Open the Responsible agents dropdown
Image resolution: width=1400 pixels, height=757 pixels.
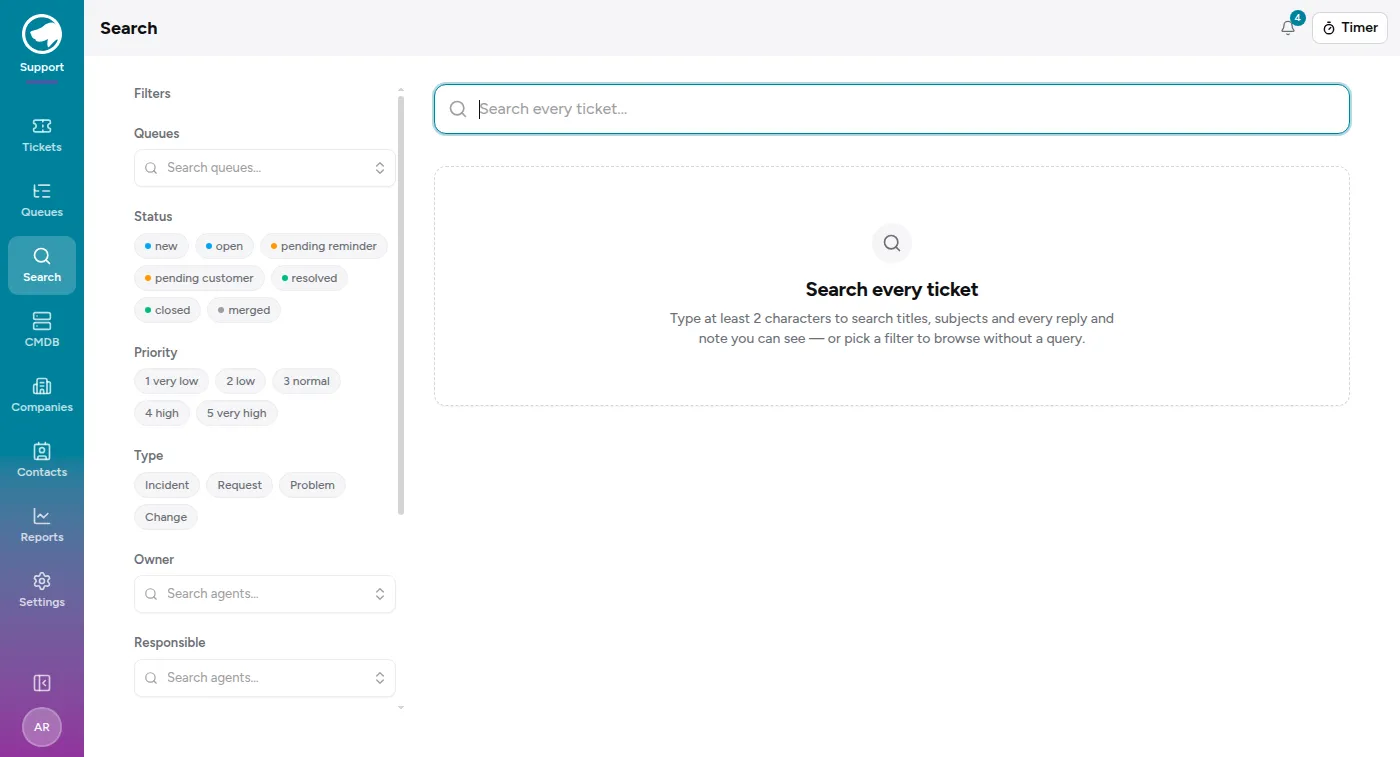[265, 678]
